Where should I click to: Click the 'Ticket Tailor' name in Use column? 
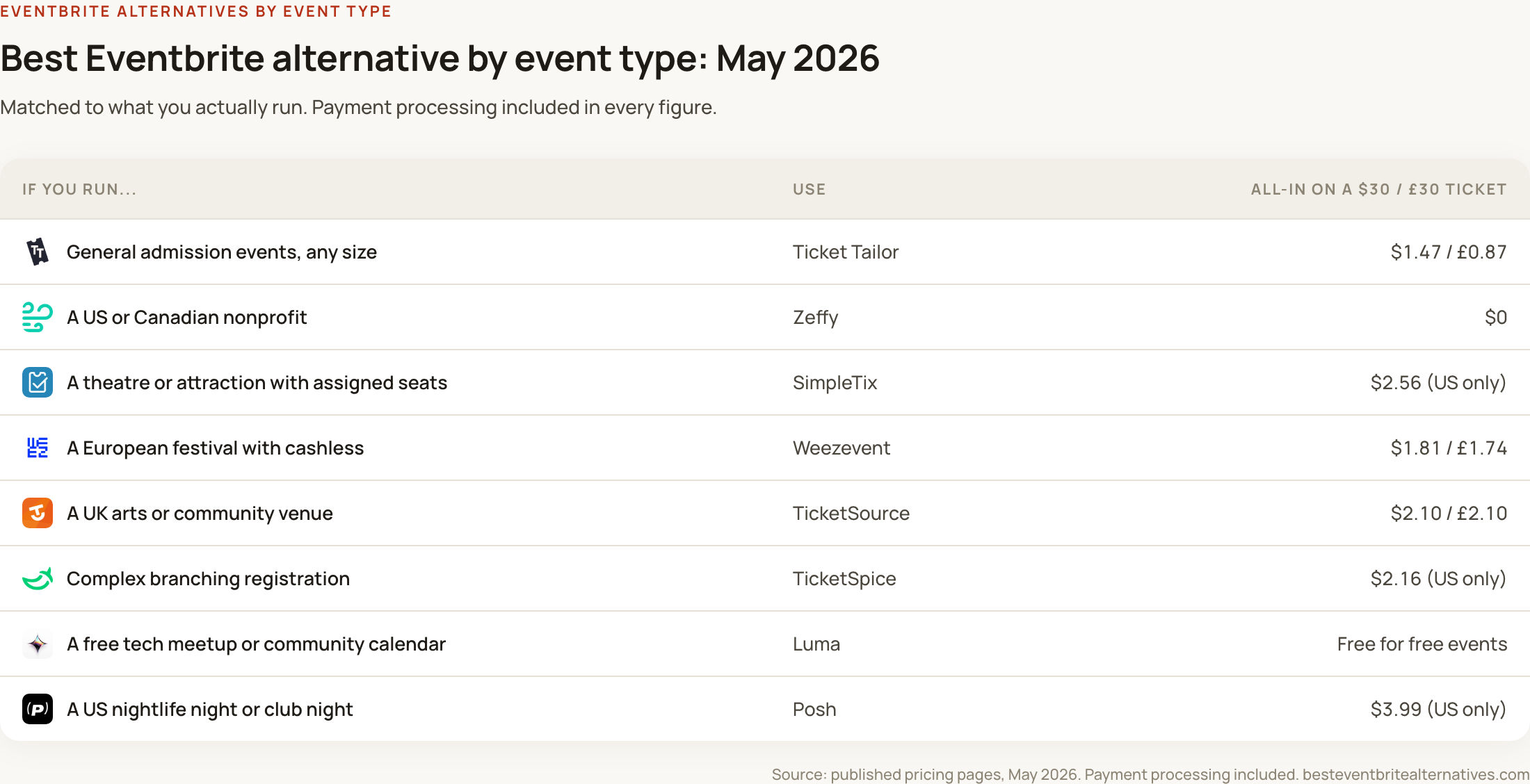pyautogui.click(x=846, y=252)
